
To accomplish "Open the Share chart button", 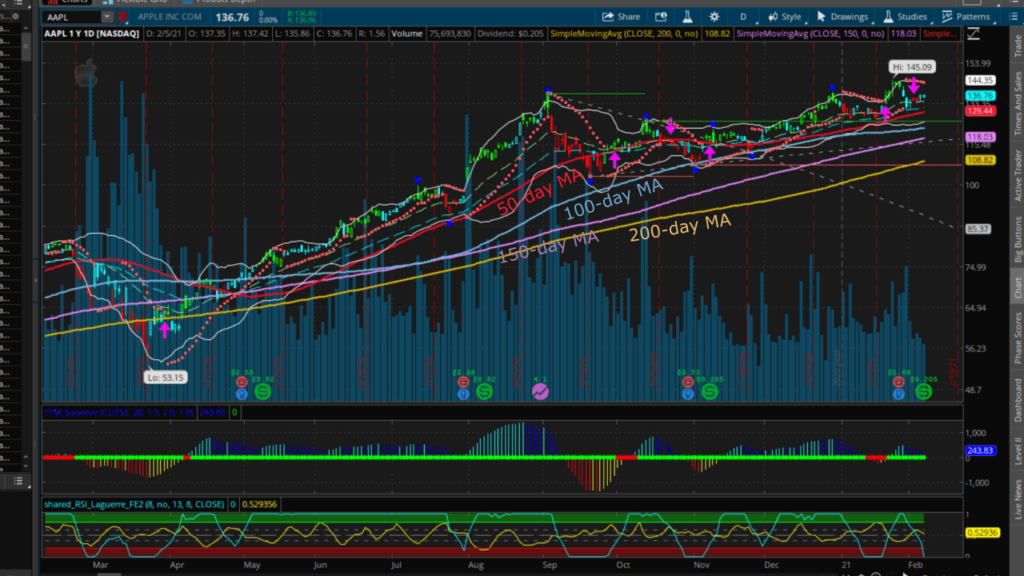I will coord(621,17).
